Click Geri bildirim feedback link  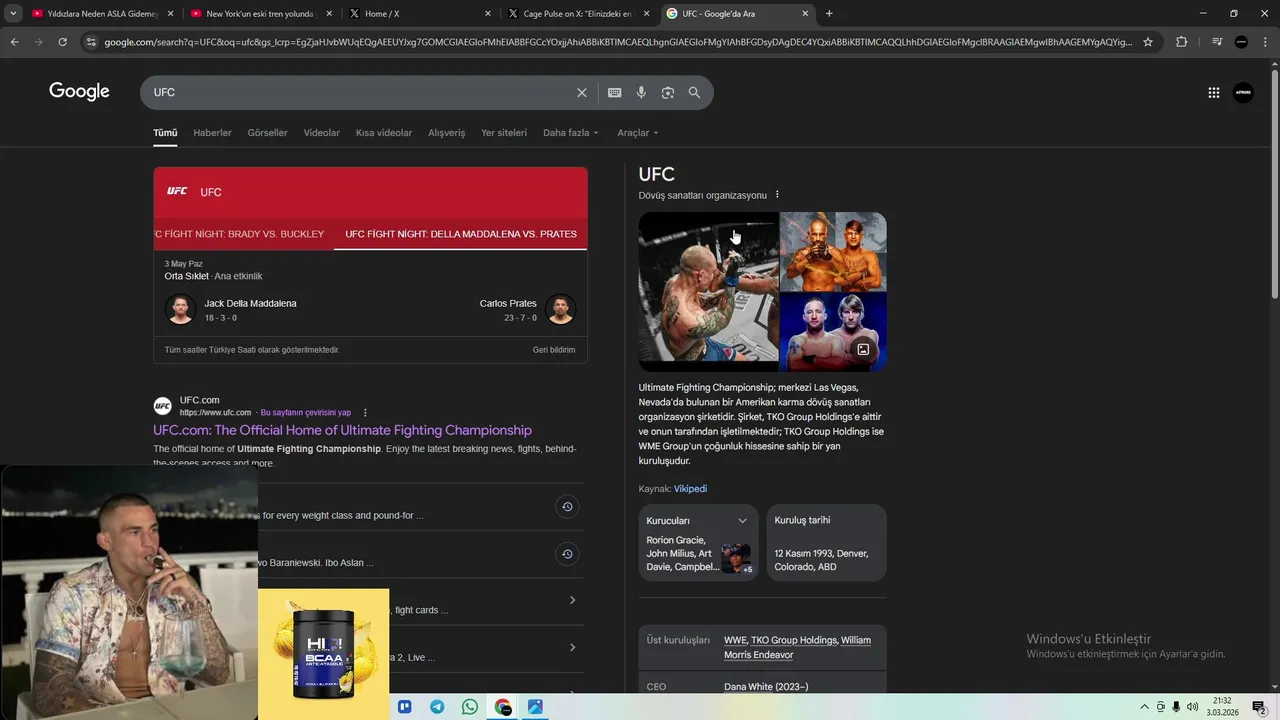pyautogui.click(x=554, y=350)
